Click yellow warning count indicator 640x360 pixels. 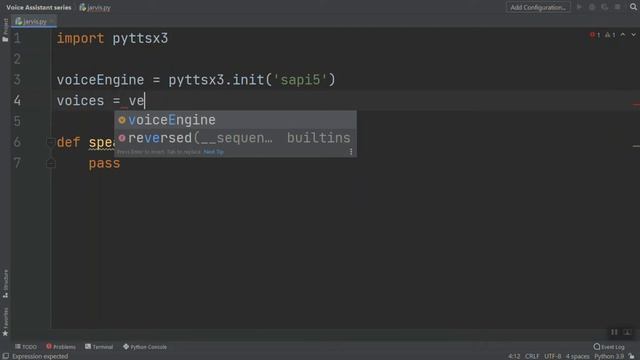[x=610, y=35]
